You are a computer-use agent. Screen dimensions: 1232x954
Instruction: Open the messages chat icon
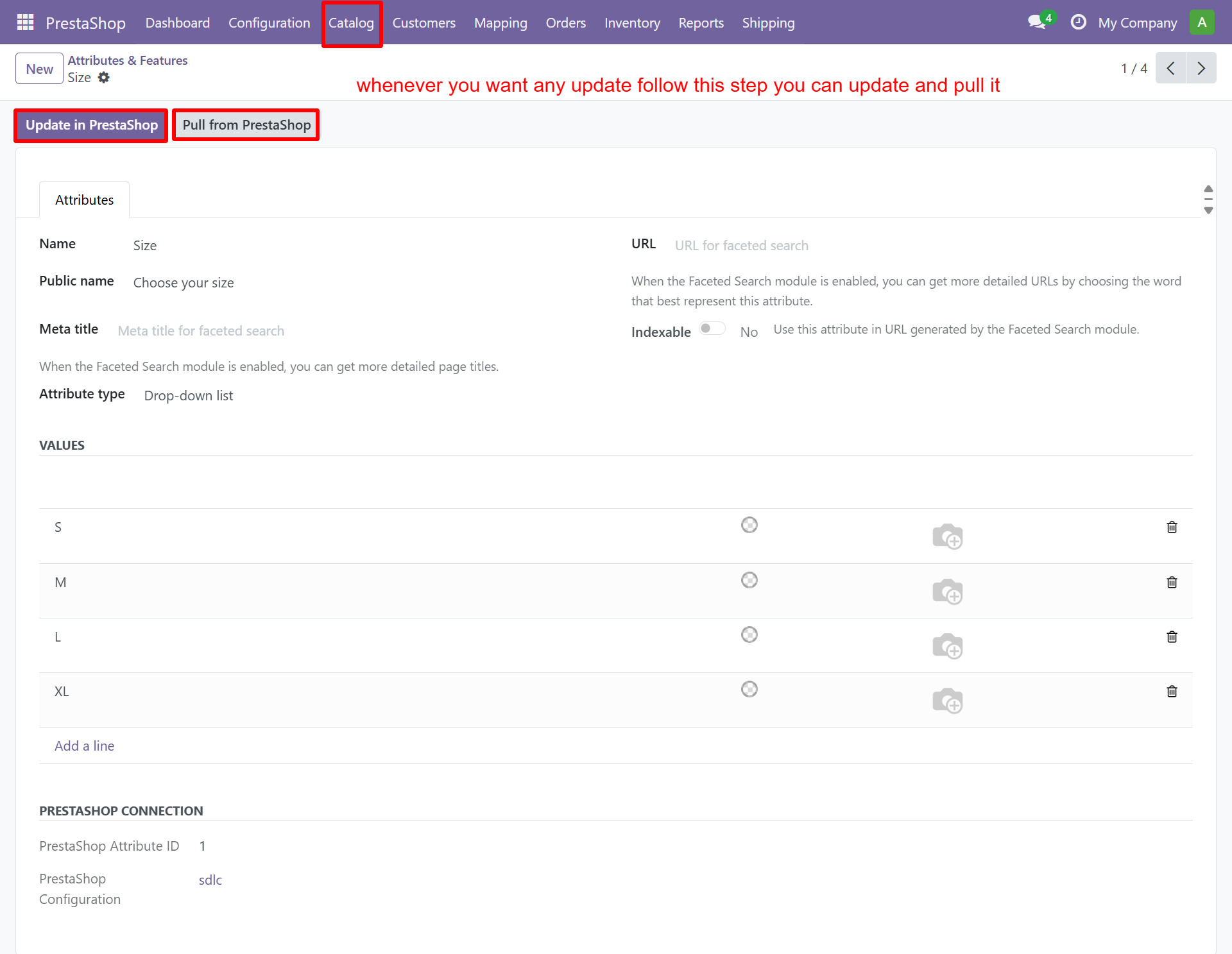(1036, 22)
